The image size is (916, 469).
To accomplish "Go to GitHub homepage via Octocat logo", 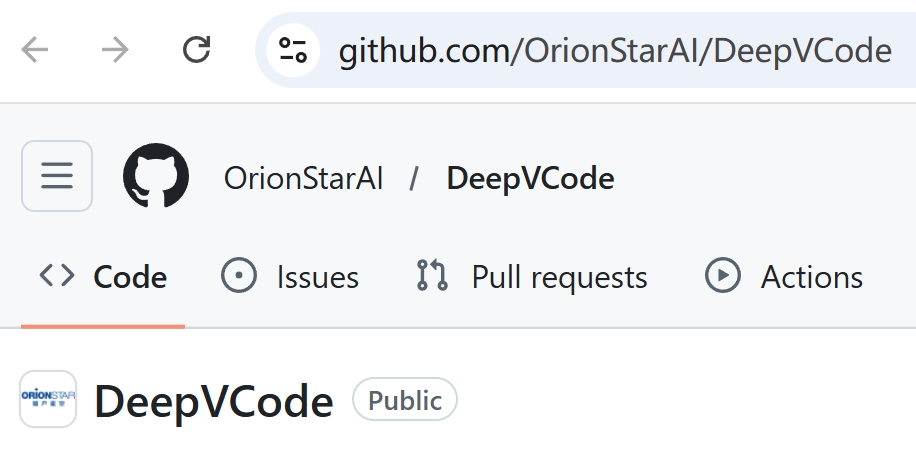I will click(x=156, y=176).
